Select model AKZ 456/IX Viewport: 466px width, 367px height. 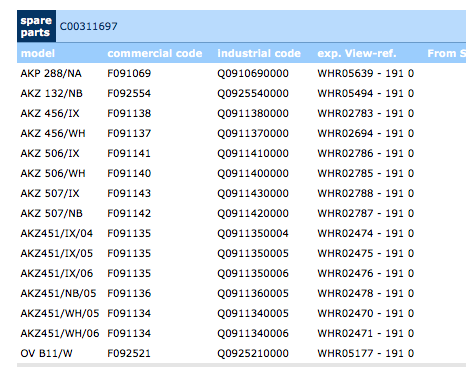pyautogui.click(x=50, y=113)
